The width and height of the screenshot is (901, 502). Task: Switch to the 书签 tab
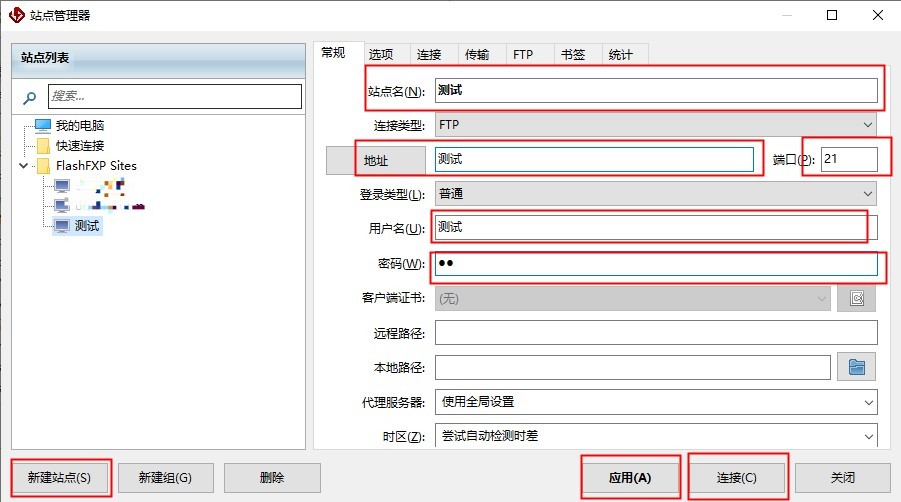coord(573,55)
